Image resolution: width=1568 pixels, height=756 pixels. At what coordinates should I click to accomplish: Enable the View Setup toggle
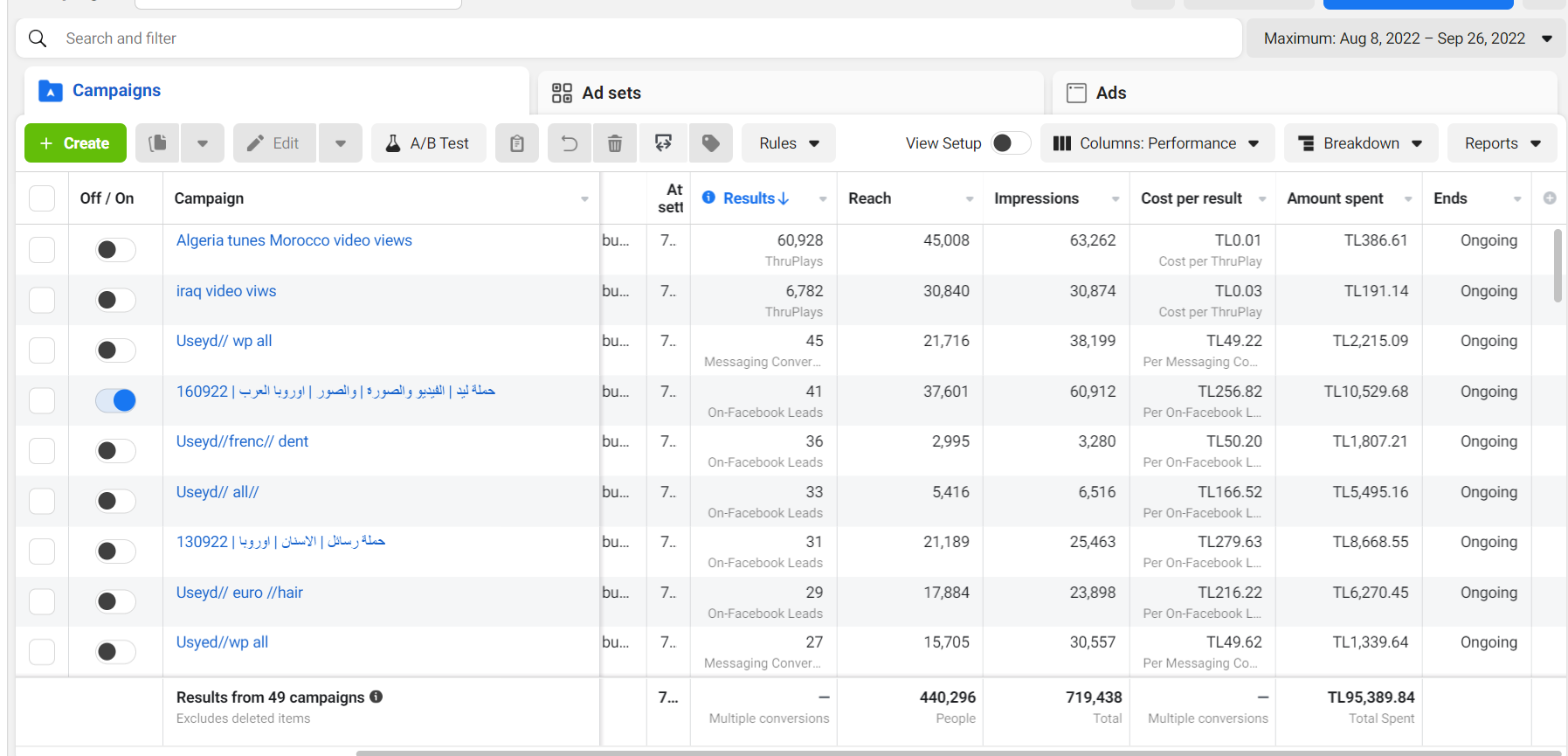[x=1011, y=143]
